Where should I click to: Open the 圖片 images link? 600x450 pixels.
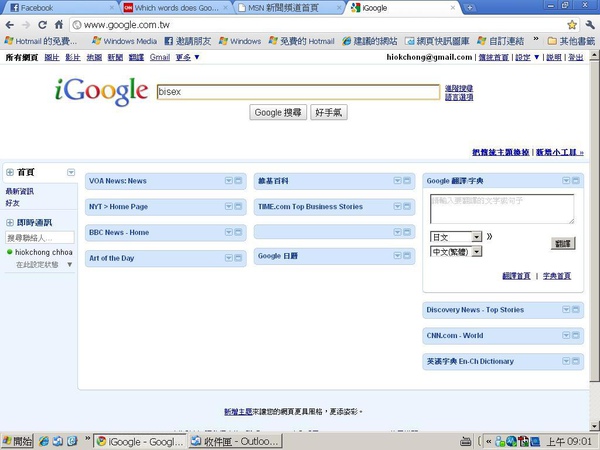click(x=52, y=57)
